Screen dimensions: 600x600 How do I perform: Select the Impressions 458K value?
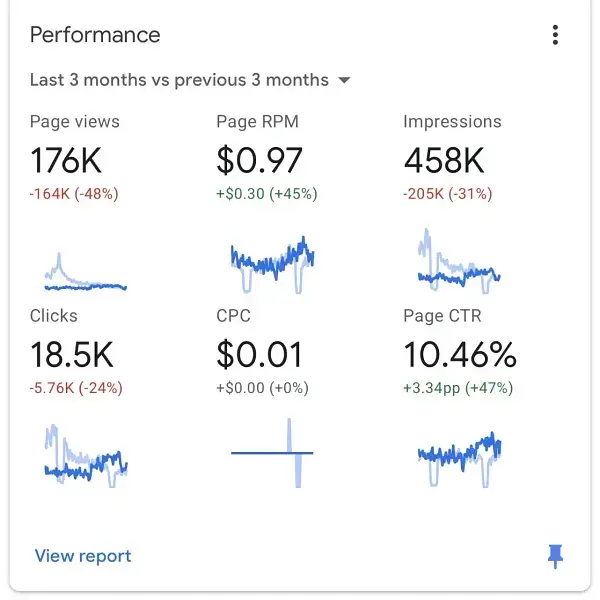pos(445,160)
